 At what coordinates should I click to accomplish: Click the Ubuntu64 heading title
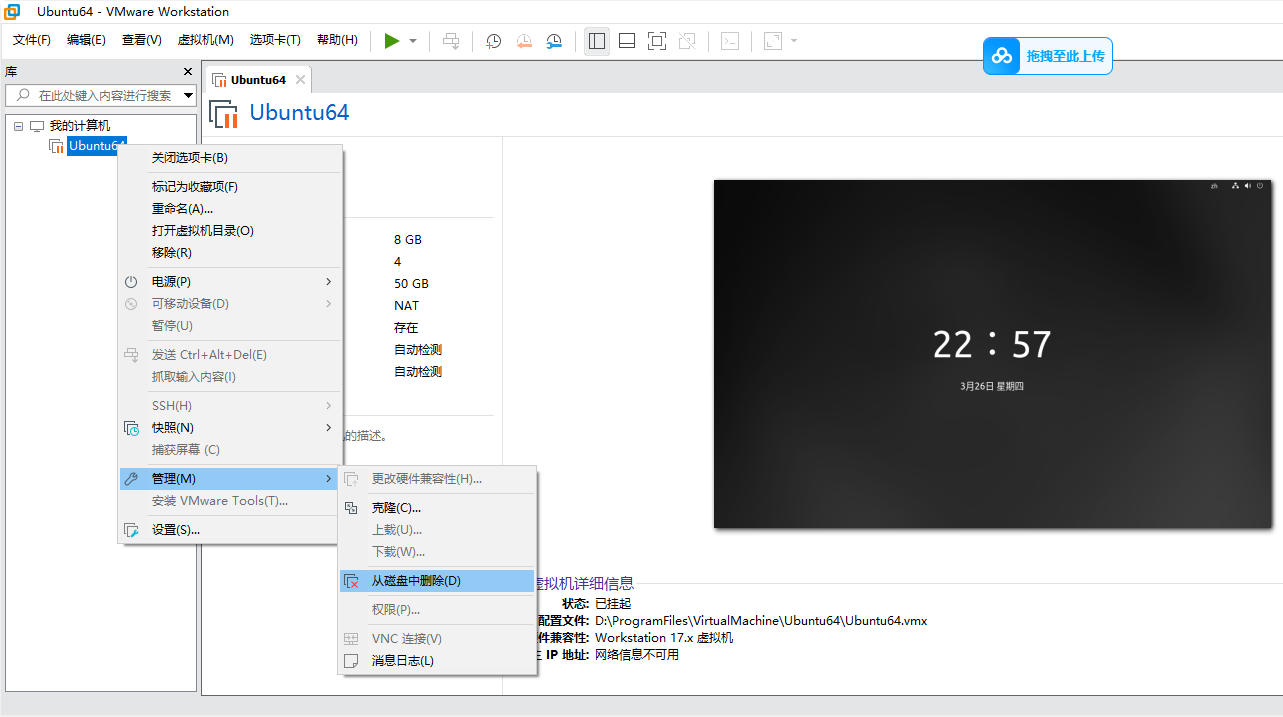[x=299, y=112]
